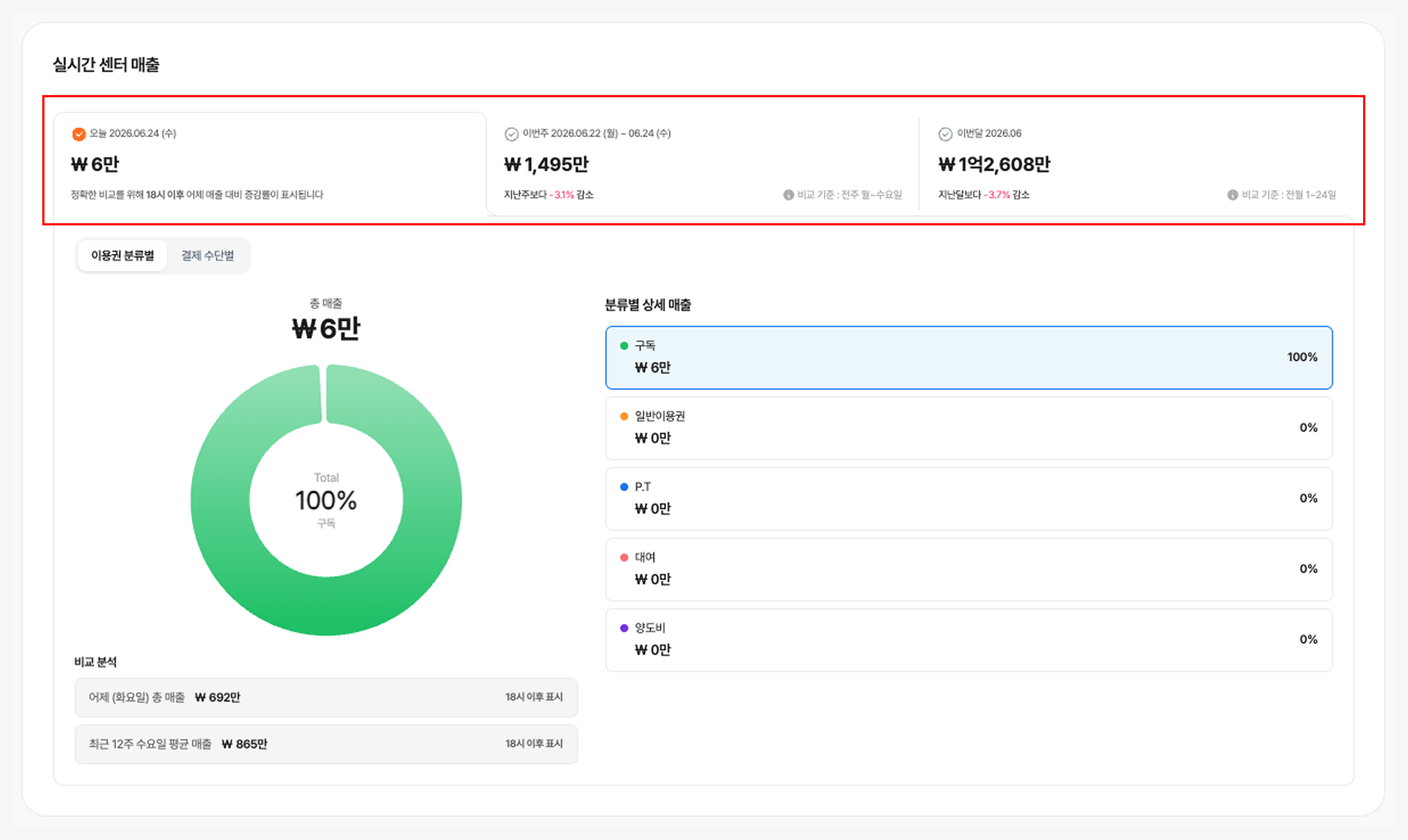Select the 양도비 category row
This screenshot has height=840, width=1408.
(x=969, y=640)
